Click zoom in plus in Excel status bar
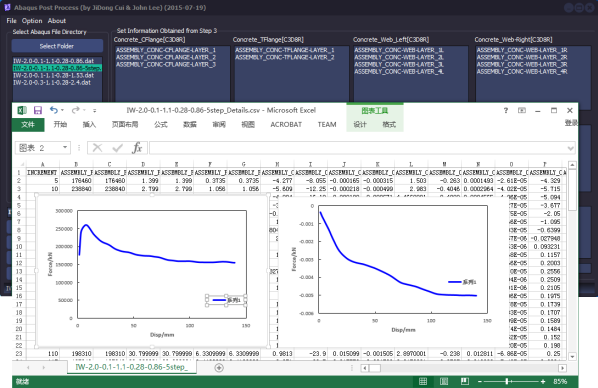Screen dimensions: 598x388 point(543,382)
